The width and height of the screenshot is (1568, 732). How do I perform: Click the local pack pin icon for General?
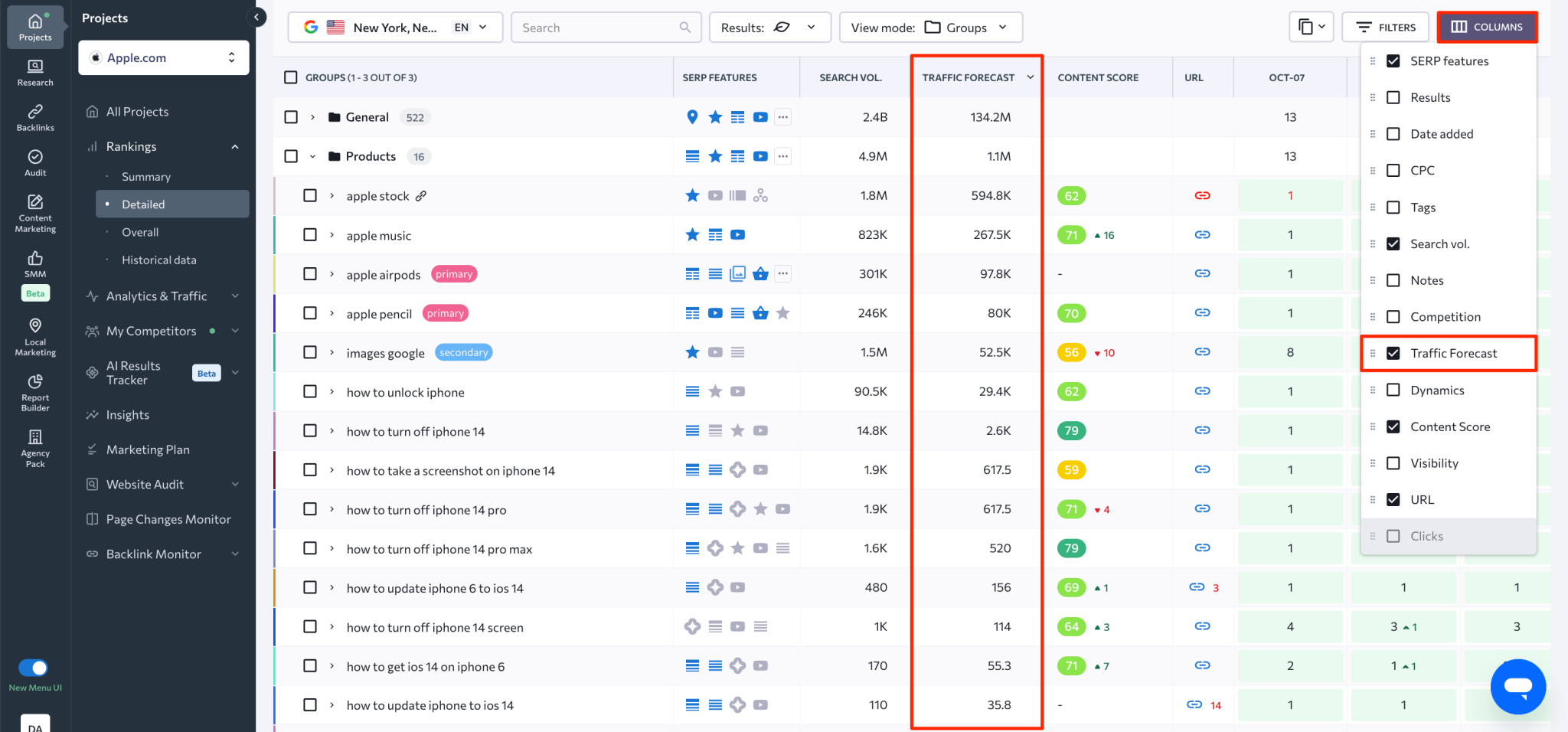tap(692, 117)
